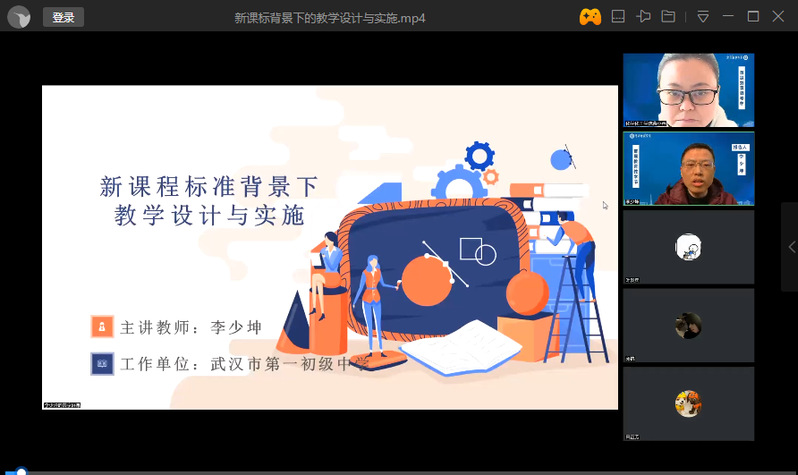Expand the playlist panel via right-edge arrow

790,247
